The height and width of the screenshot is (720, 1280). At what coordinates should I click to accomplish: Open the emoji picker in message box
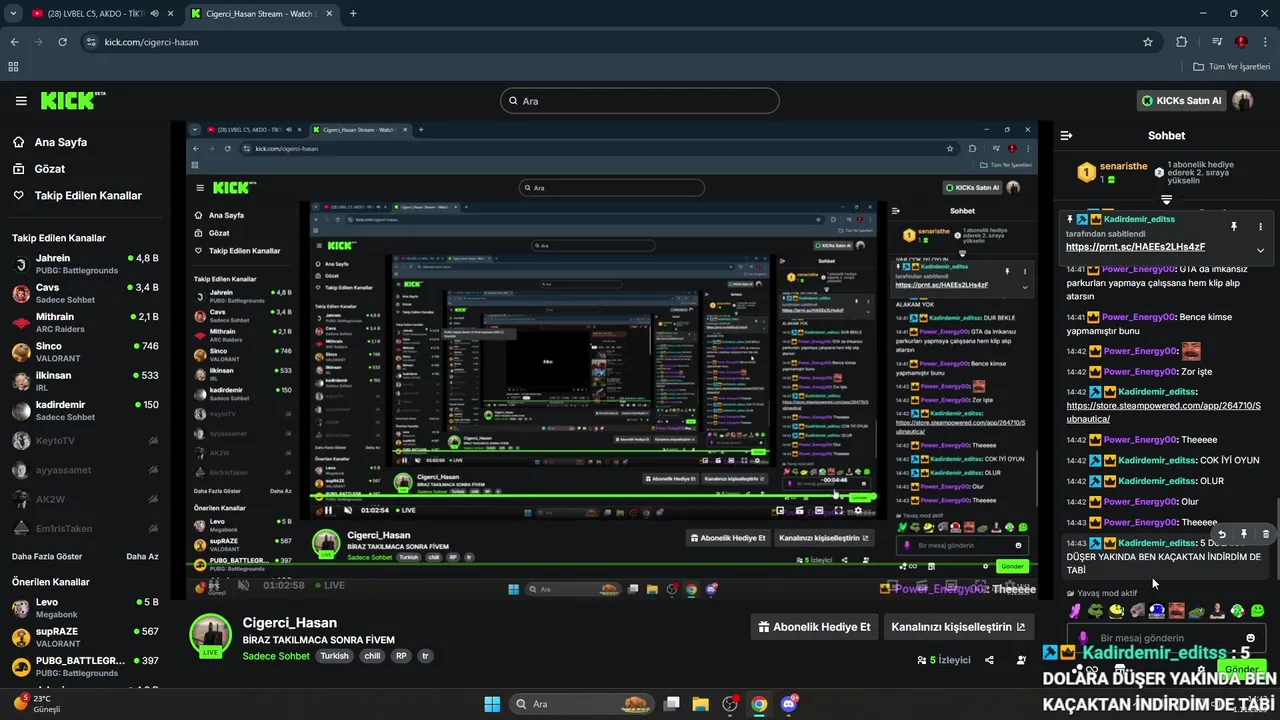click(1250, 638)
